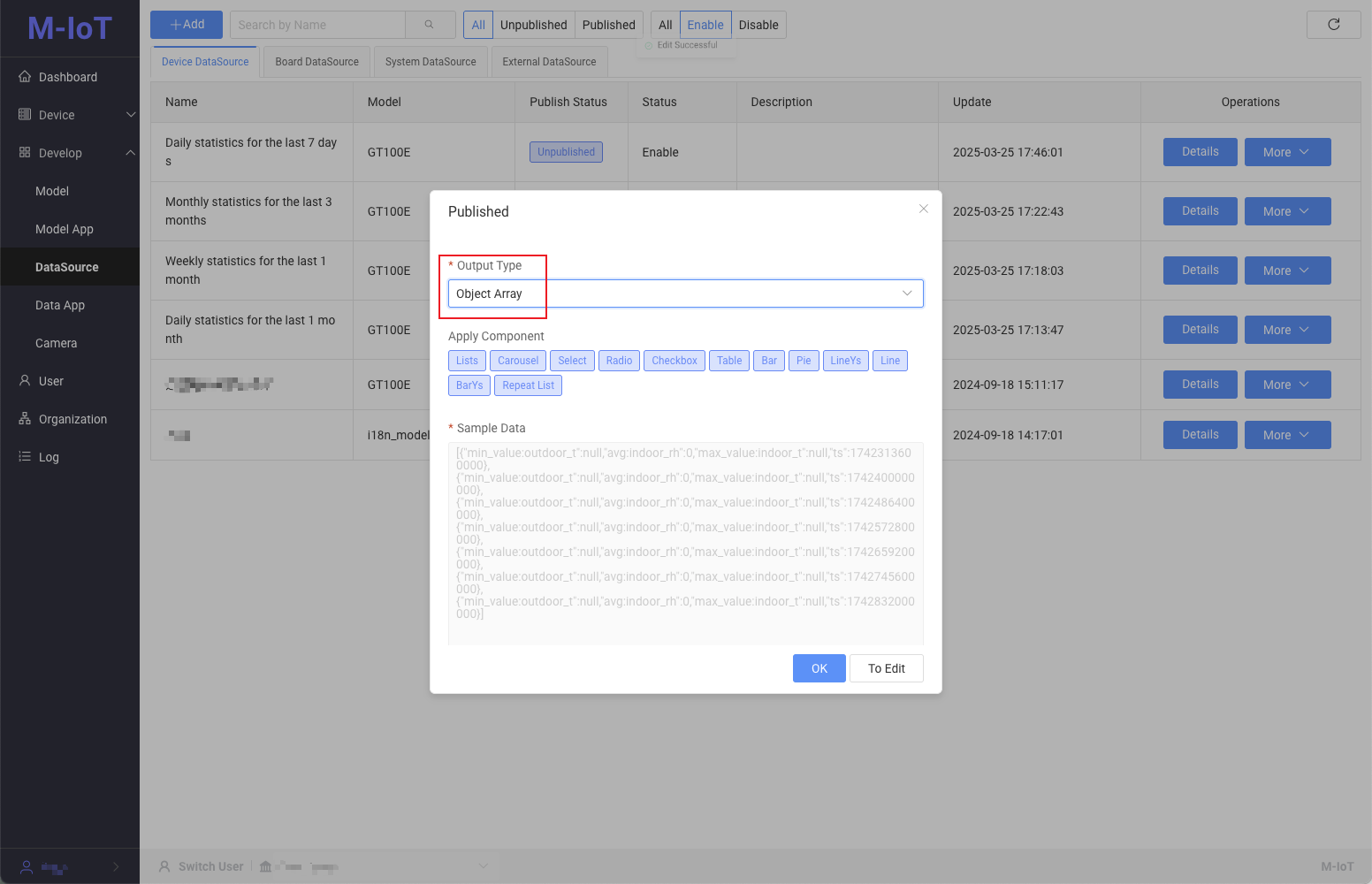Click the Search by Name field

click(x=318, y=25)
